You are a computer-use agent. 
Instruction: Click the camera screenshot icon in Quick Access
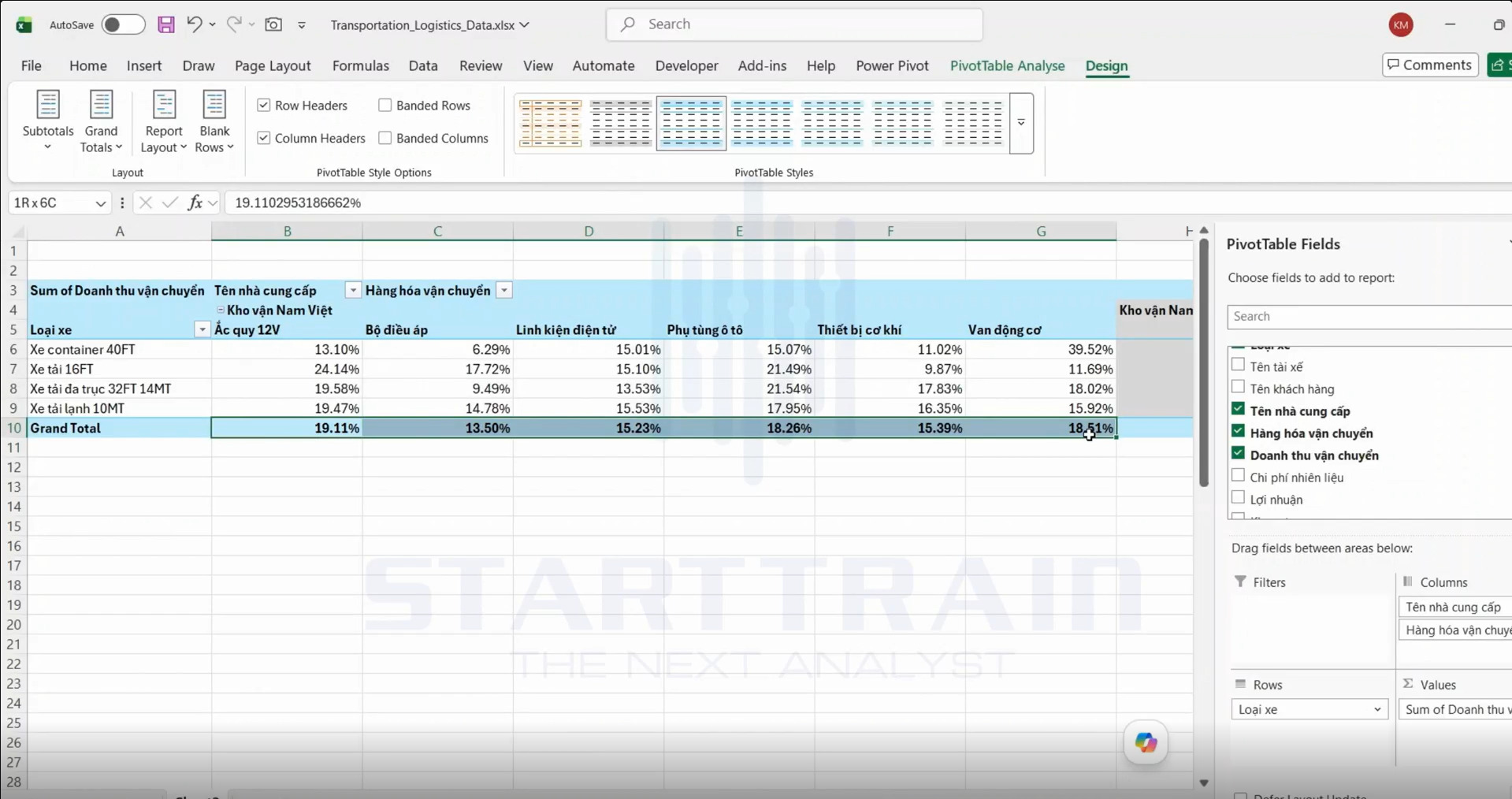tap(273, 24)
